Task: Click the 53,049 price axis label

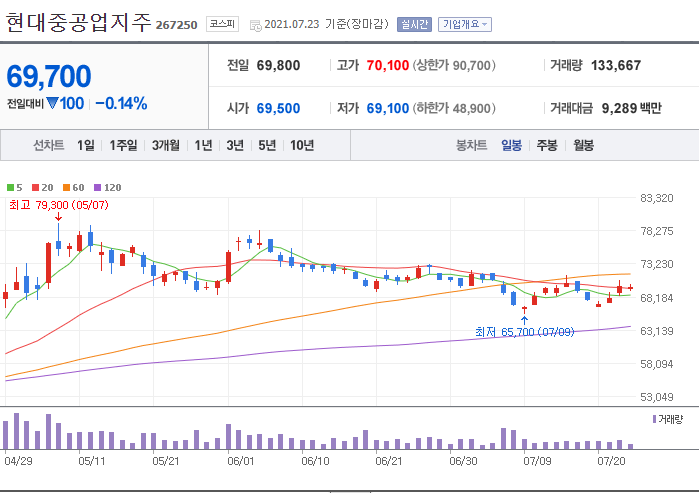Action: [x=657, y=397]
